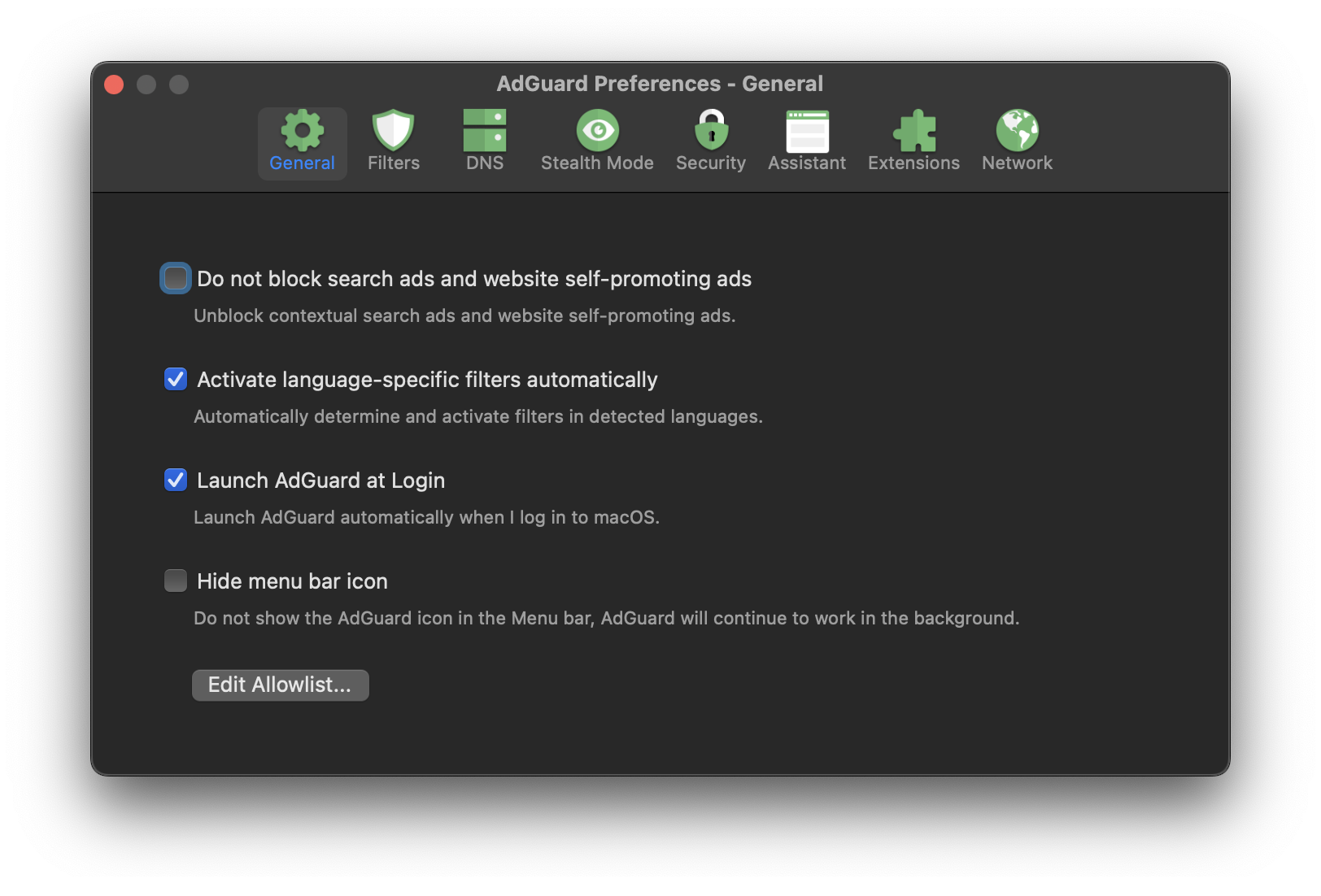Open the Edit Allowlist dialog
The height and width of the screenshot is (896, 1321).
[280, 685]
